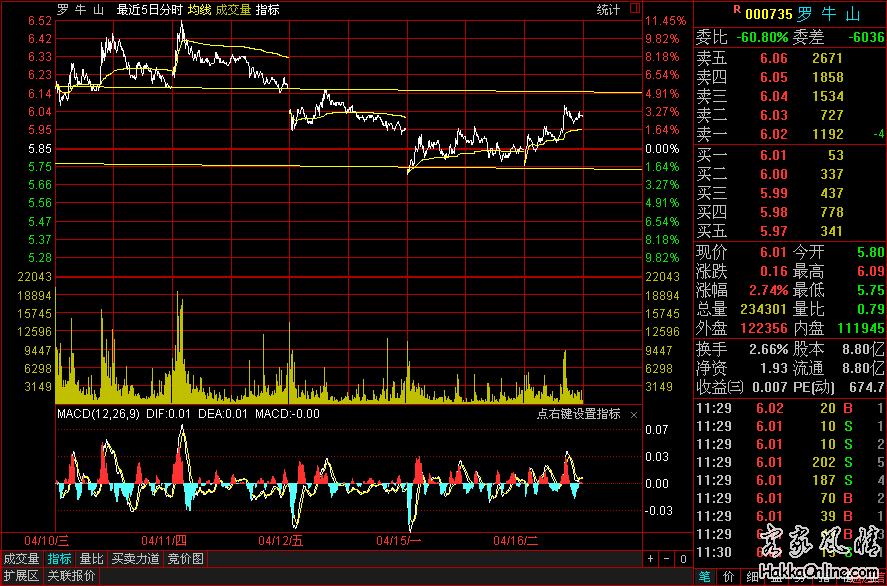Screen dimensions: 887x586
Task: Click the 关联报价 related quotes button
Action: [70, 576]
